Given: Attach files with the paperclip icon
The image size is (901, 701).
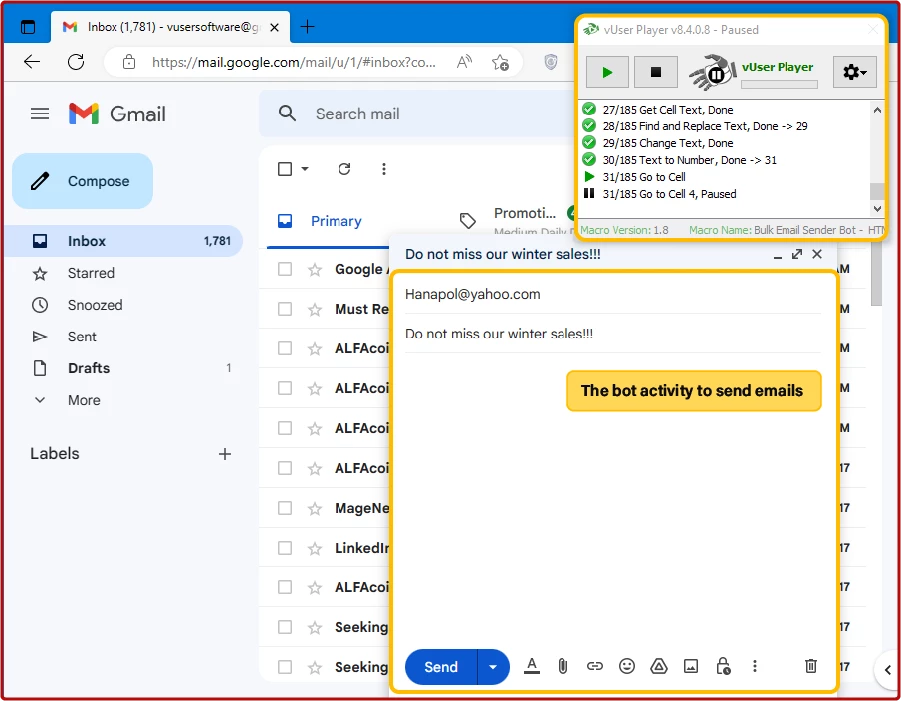Looking at the screenshot, I should (563, 667).
